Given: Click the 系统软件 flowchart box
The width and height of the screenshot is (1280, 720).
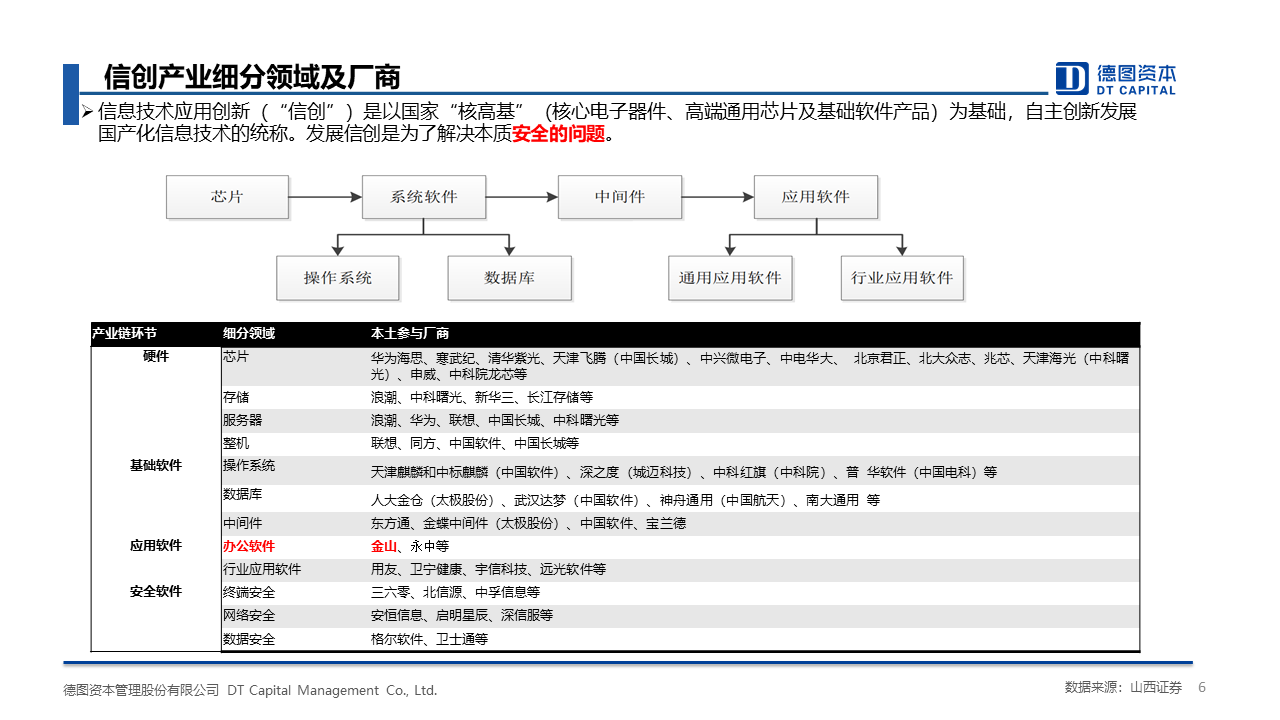Looking at the screenshot, I should coord(423,197).
